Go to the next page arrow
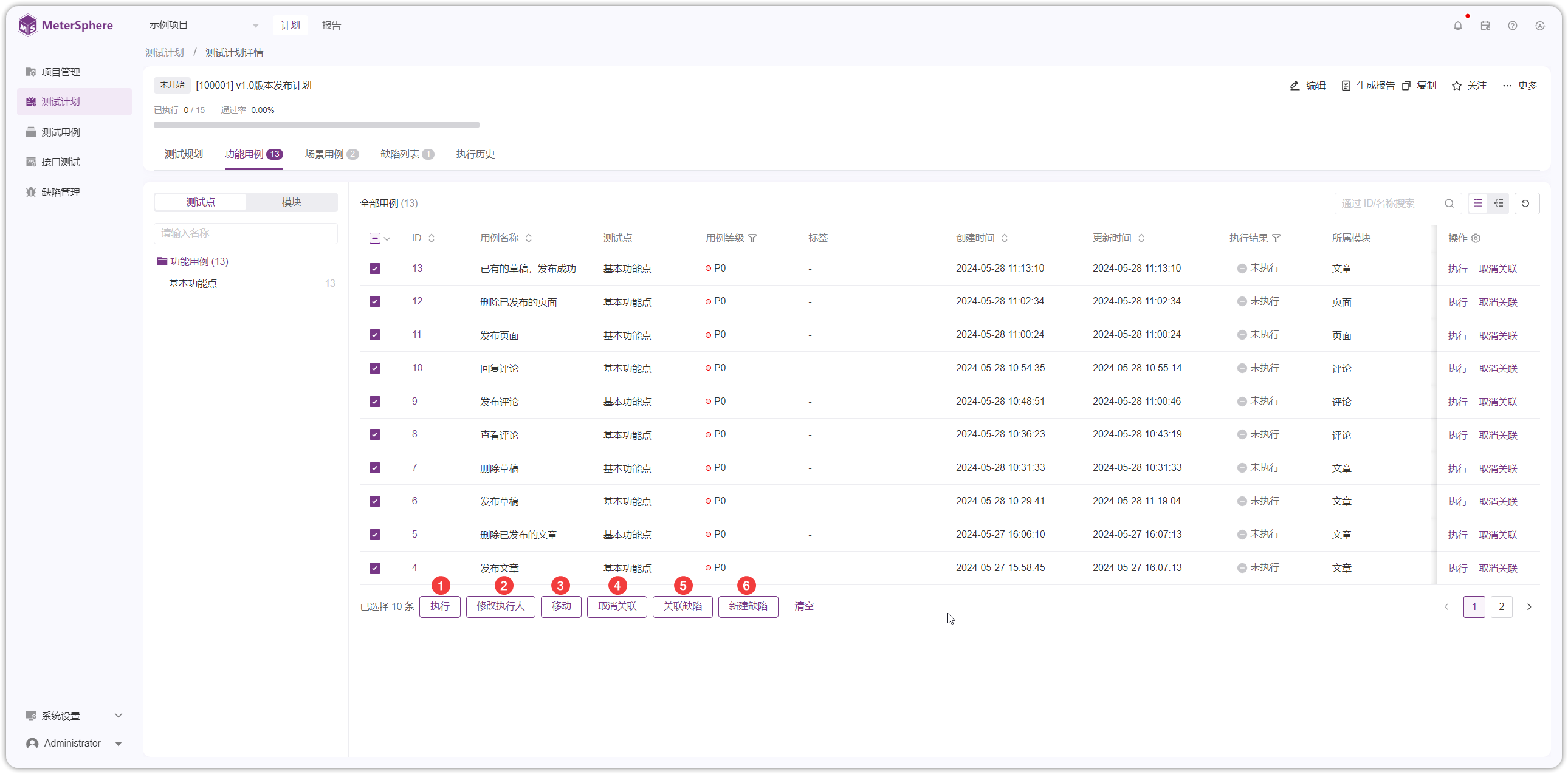This screenshot has width=1568, height=774. pos(1528,606)
